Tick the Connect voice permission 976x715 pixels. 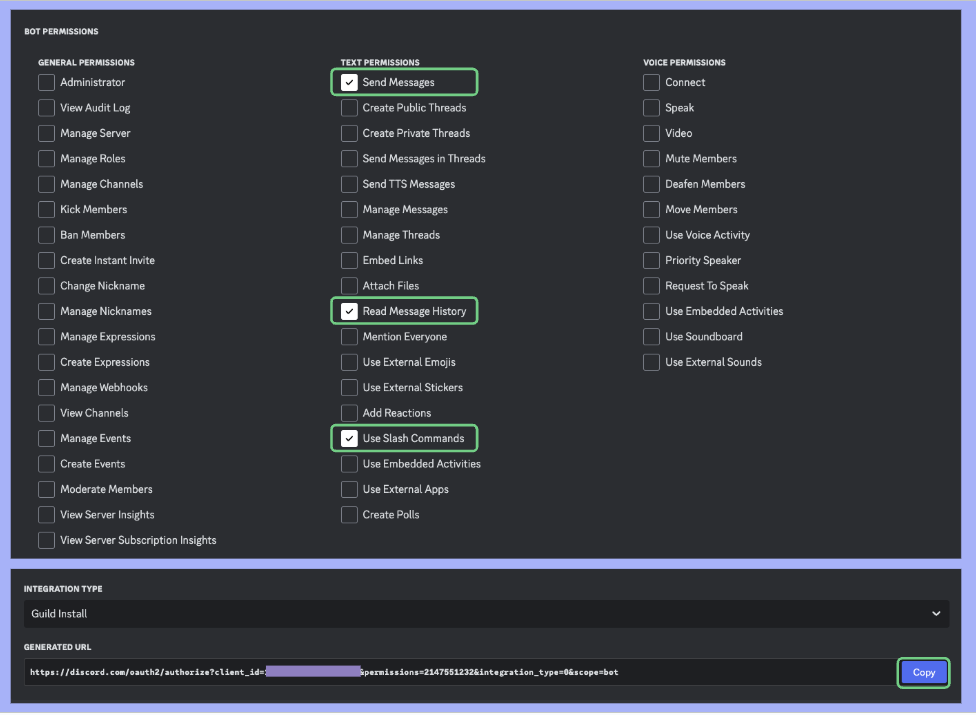pyautogui.click(x=652, y=82)
